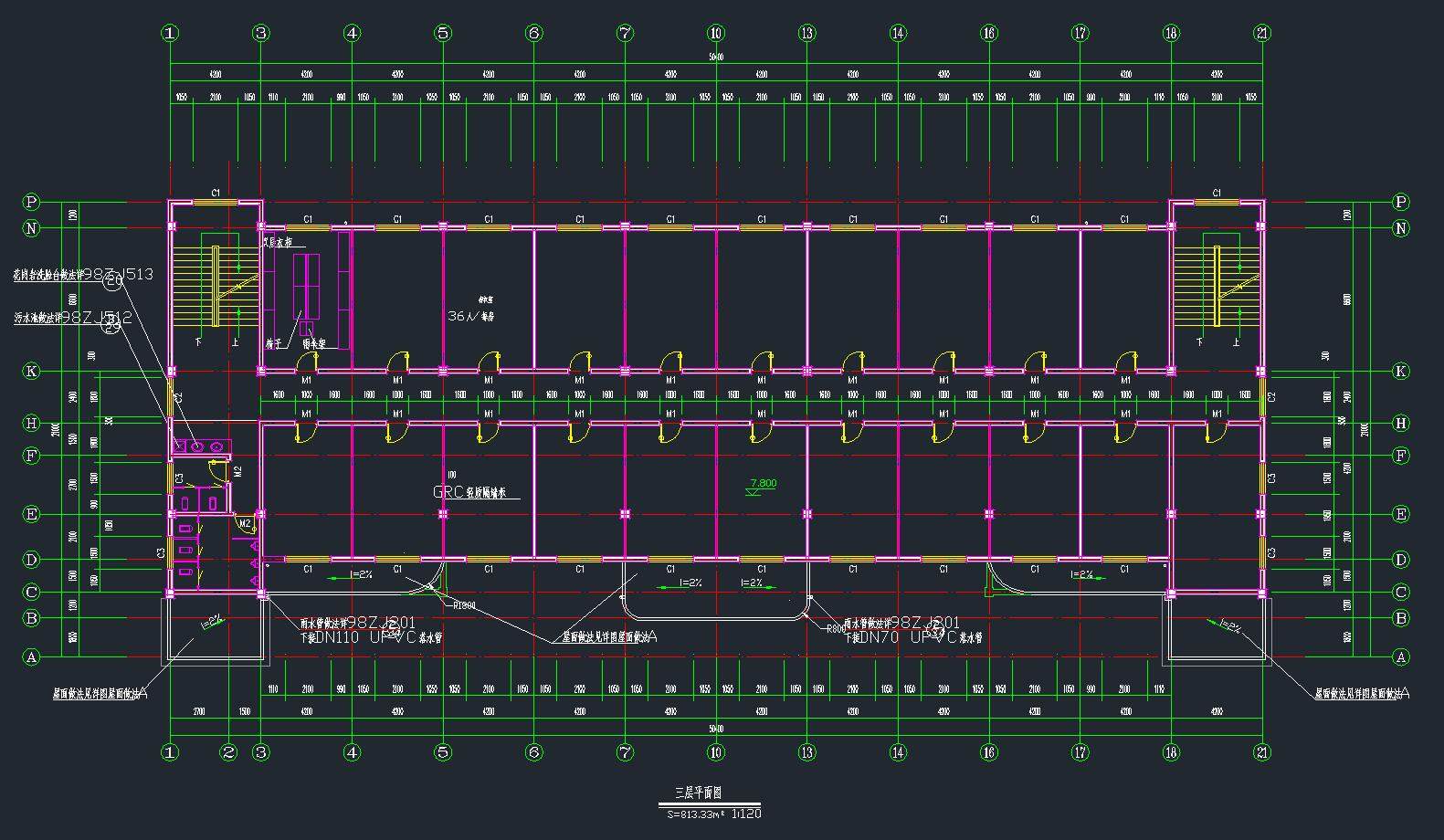Click the R1800 radius label
Viewport: 1444px width, 840px height.
(x=464, y=604)
